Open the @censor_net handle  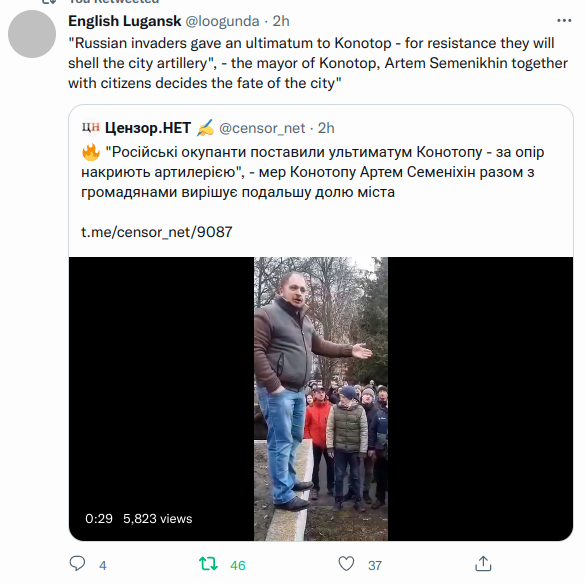[262, 128]
